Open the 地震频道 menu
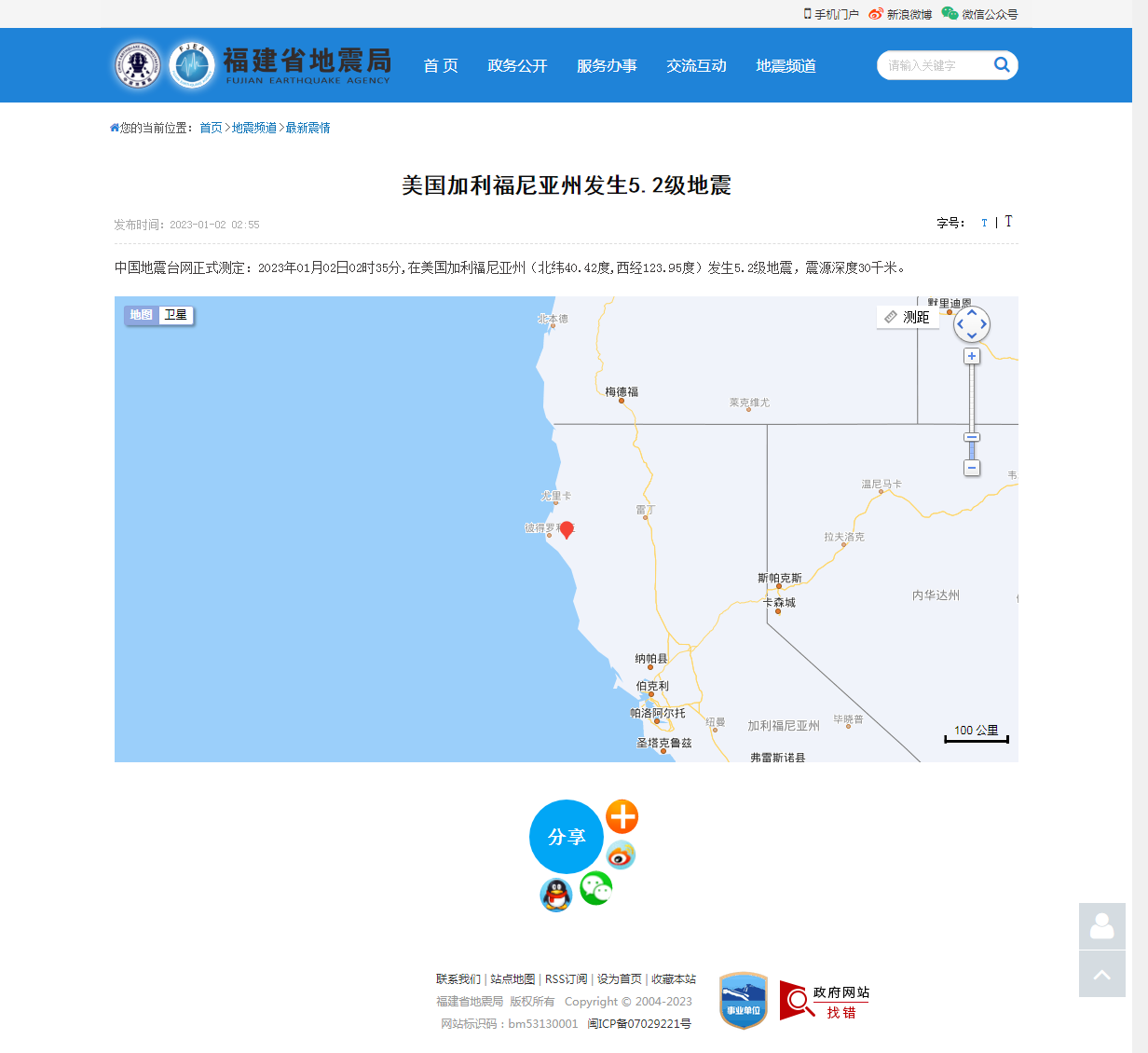Image resolution: width=1148 pixels, height=1053 pixels. 786,65
